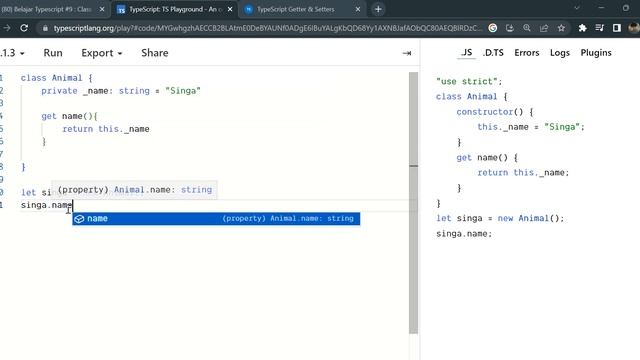
Task: Collapse the sidebar with the arrow icon
Action: click(x=407, y=53)
